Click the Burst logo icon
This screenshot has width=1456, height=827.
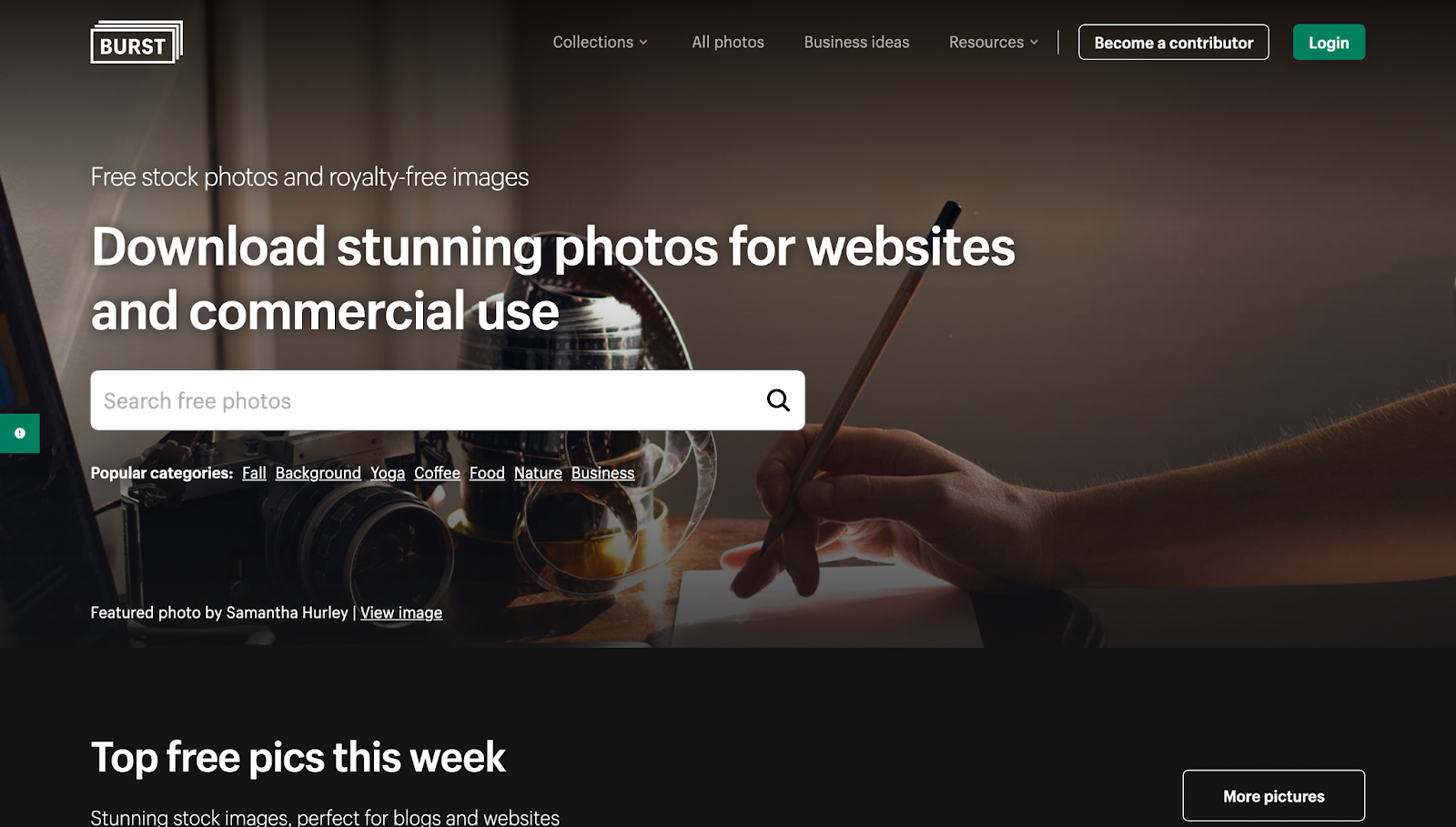coord(136,42)
